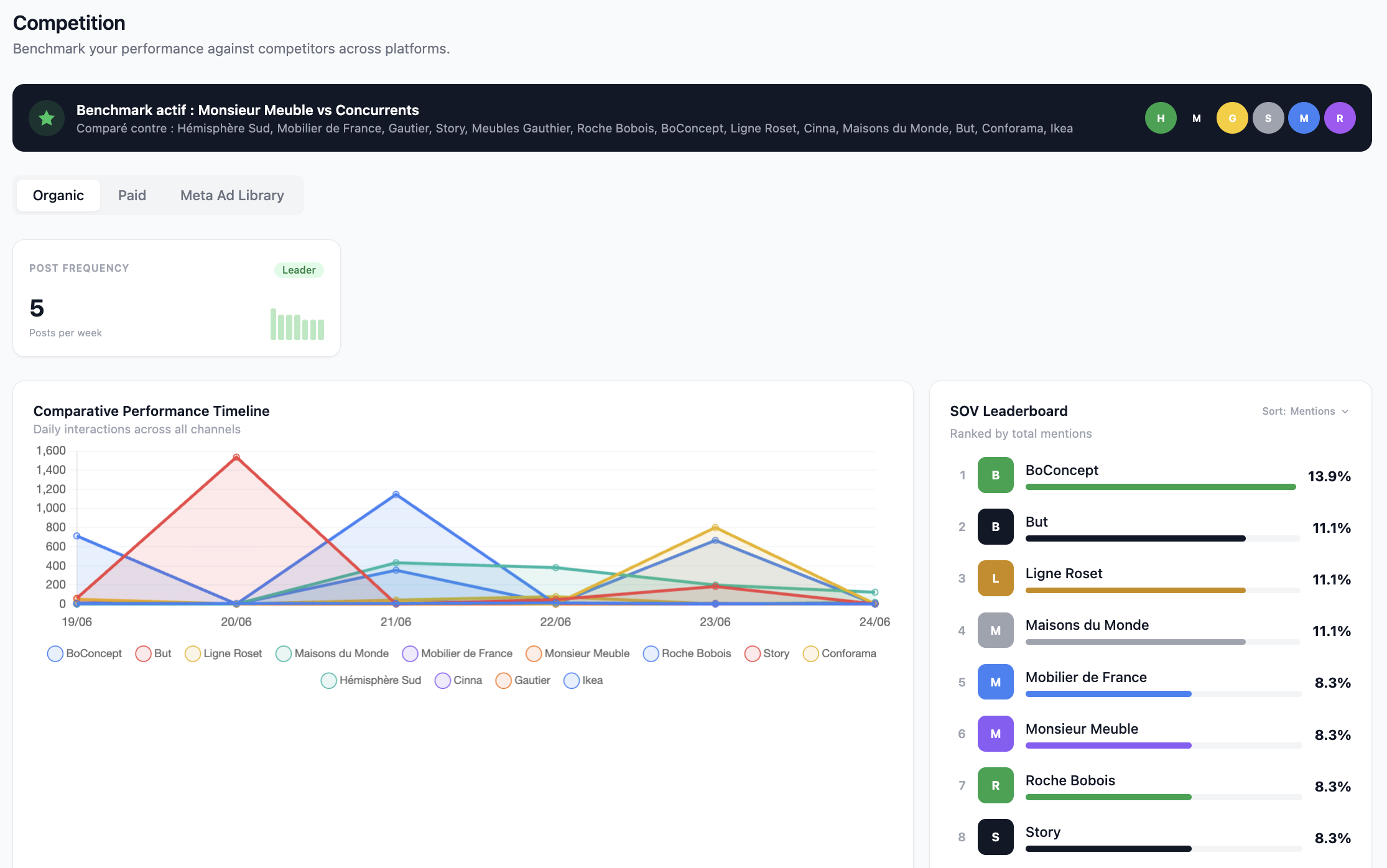This screenshot has height=868, width=1387.
Task: Click yellow peak point at 23/06
Action: (715, 527)
